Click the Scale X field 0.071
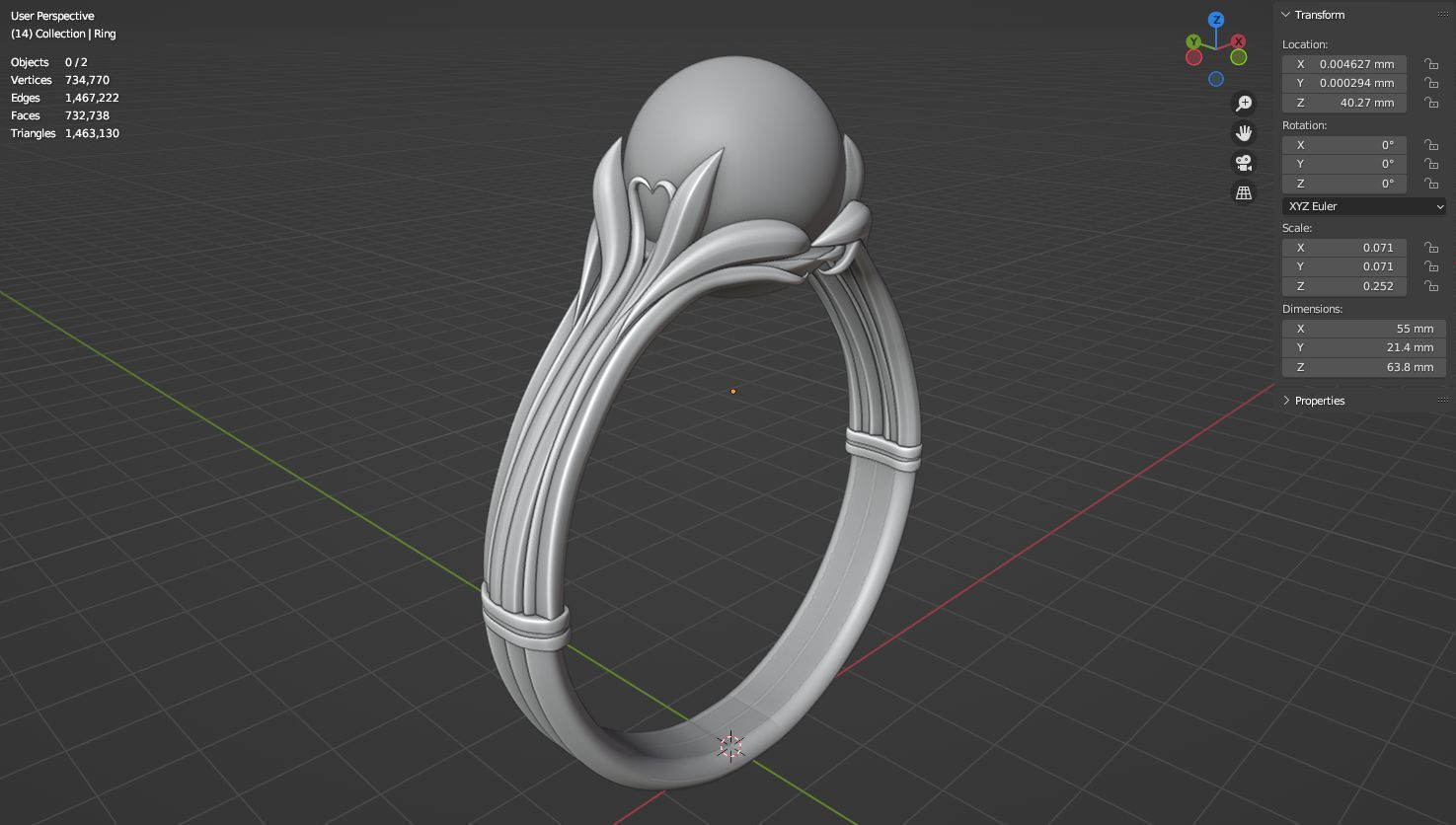Screen dimensions: 1456x825 1344,248
